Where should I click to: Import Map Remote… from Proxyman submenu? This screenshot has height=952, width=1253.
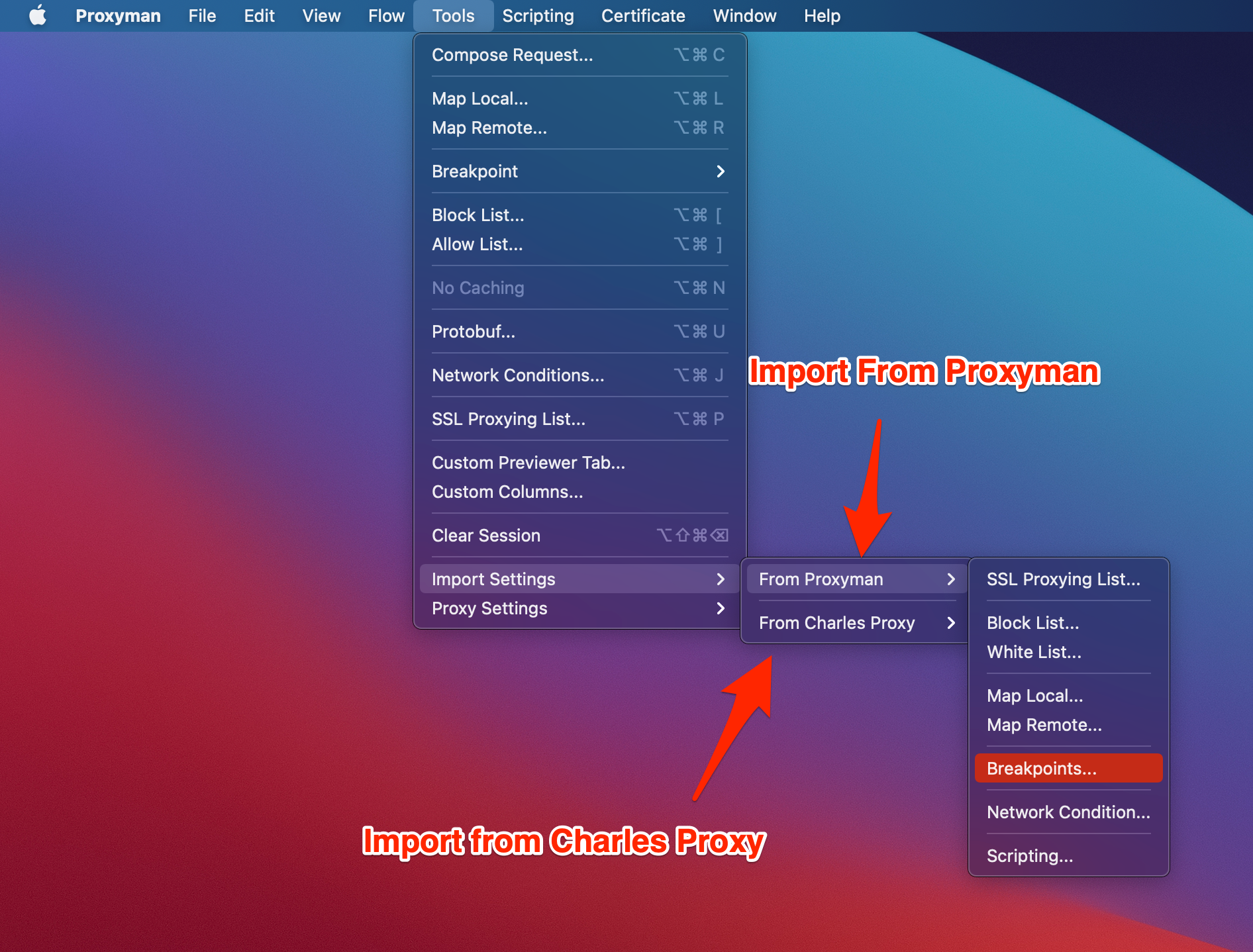(1068, 725)
